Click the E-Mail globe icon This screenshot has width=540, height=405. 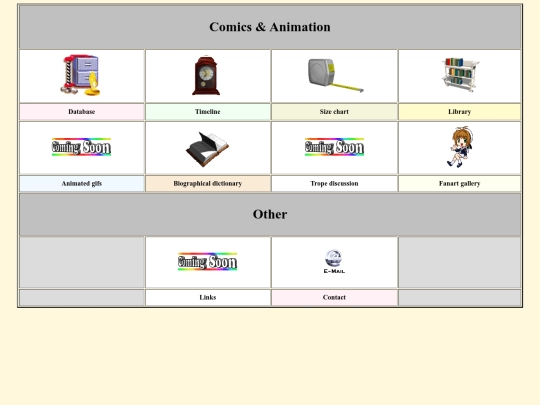tap(334, 262)
